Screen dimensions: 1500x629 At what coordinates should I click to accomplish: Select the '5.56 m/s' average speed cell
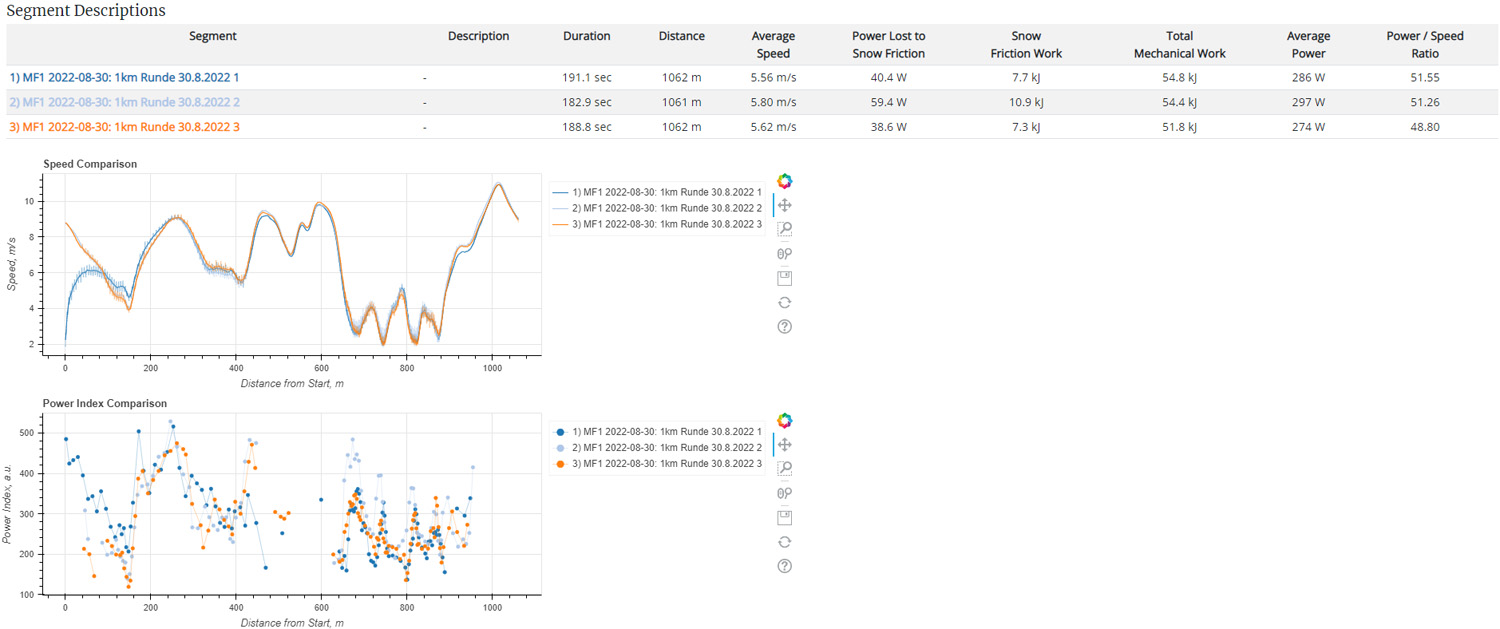(773, 77)
